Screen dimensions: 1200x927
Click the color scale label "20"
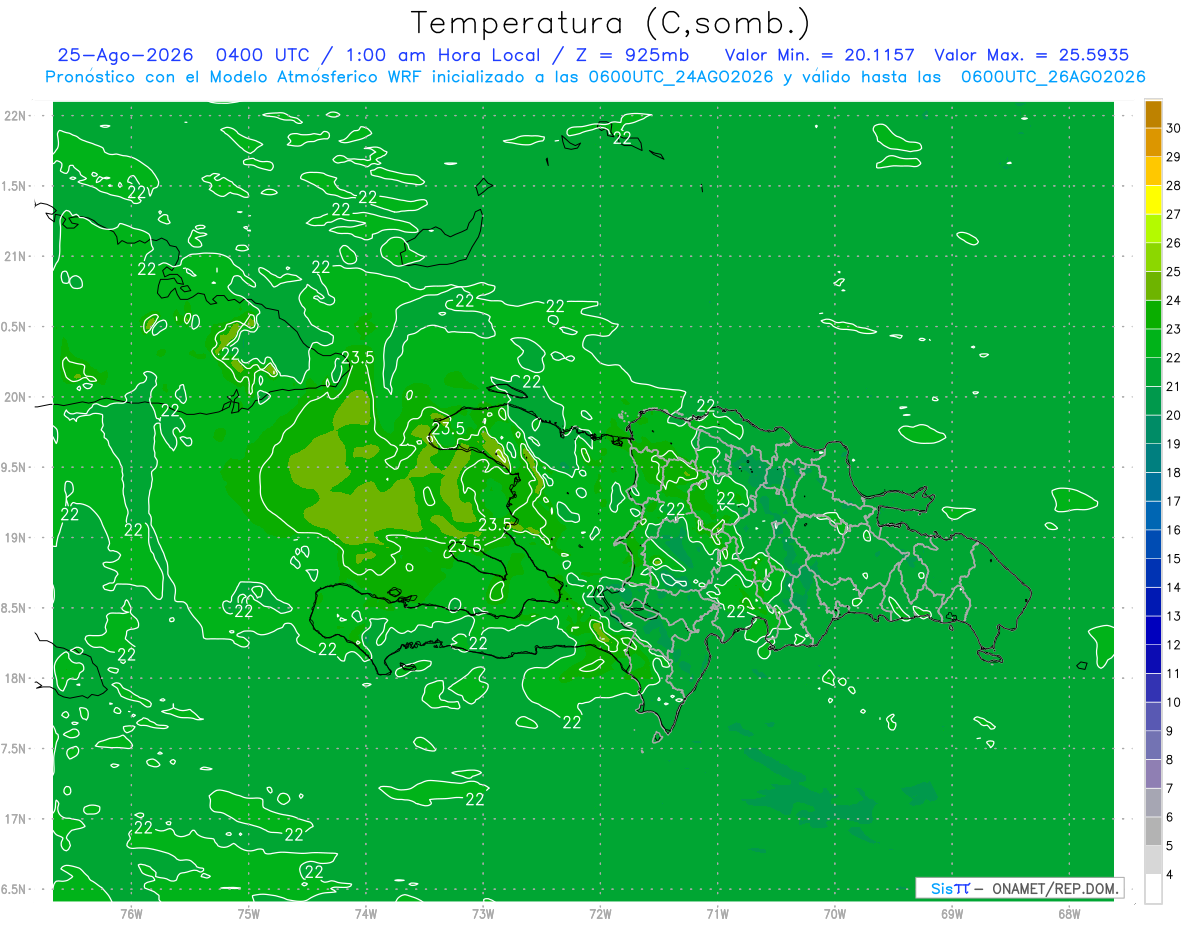[x=1174, y=415]
